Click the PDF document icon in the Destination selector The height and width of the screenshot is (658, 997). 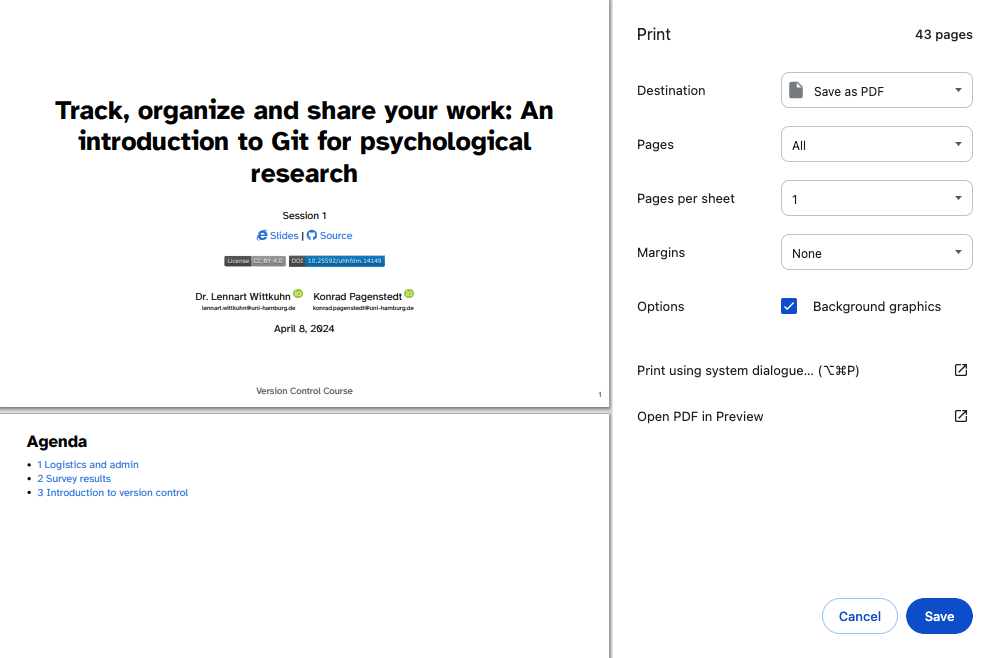click(796, 90)
